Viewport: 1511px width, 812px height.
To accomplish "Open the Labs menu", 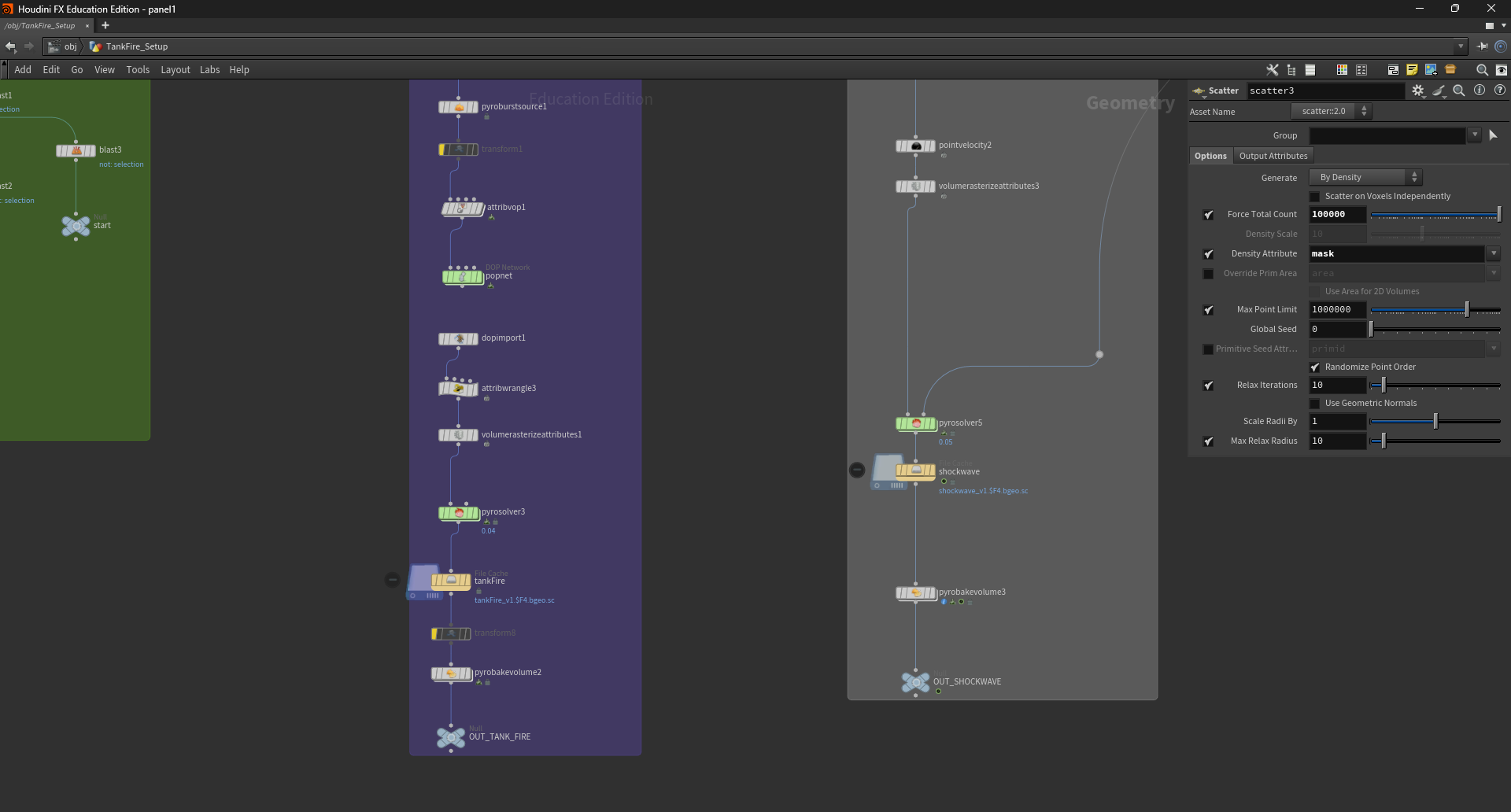I will click(209, 70).
